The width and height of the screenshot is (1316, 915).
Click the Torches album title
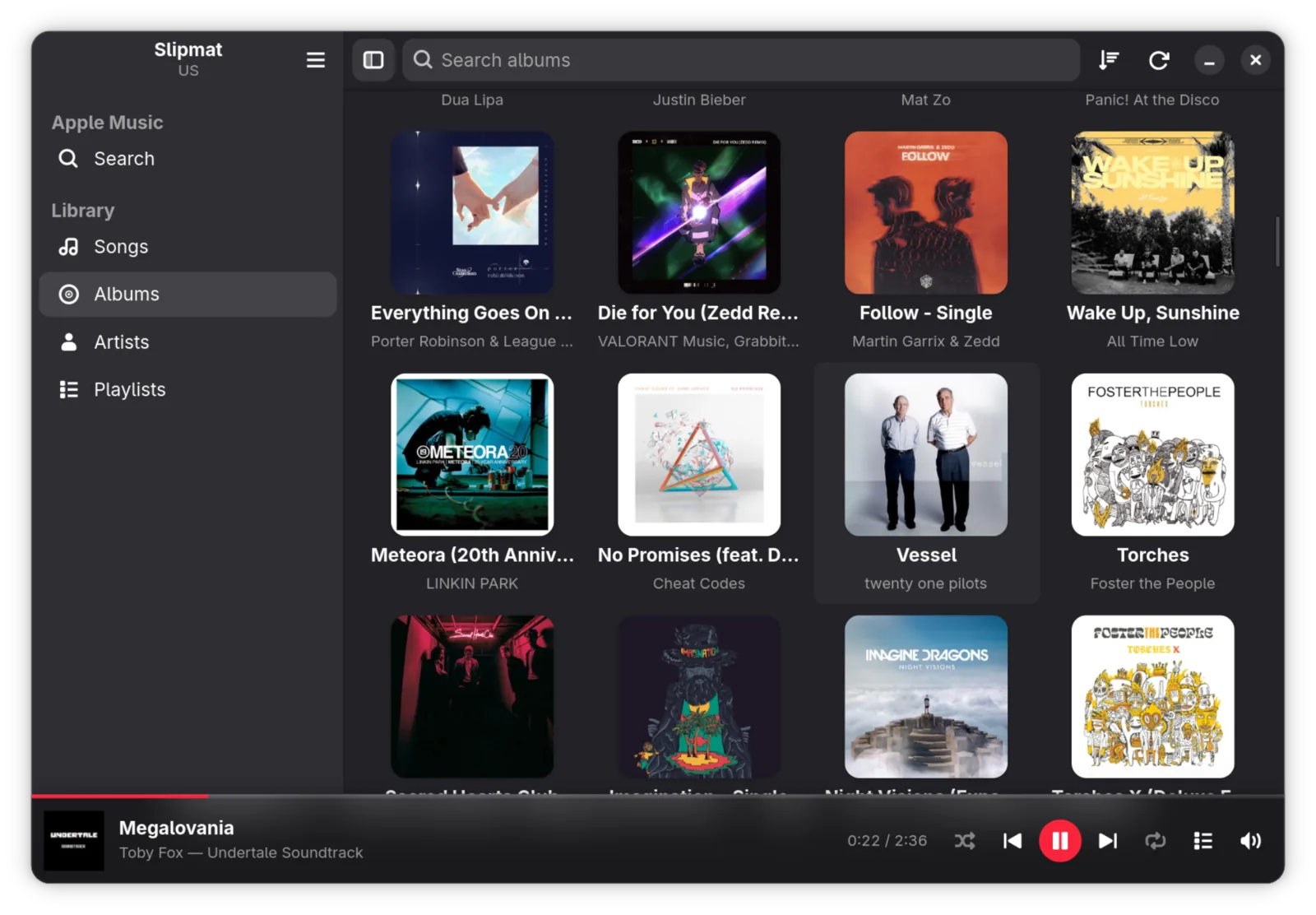point(1153,555)
